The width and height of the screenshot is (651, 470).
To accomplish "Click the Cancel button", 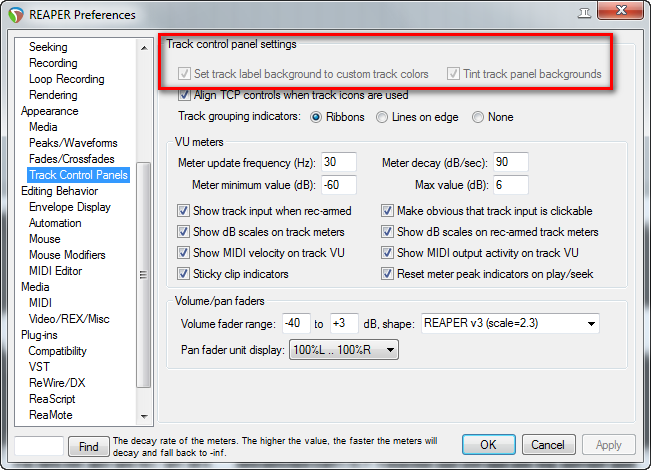I will click(x=548, y=445).
